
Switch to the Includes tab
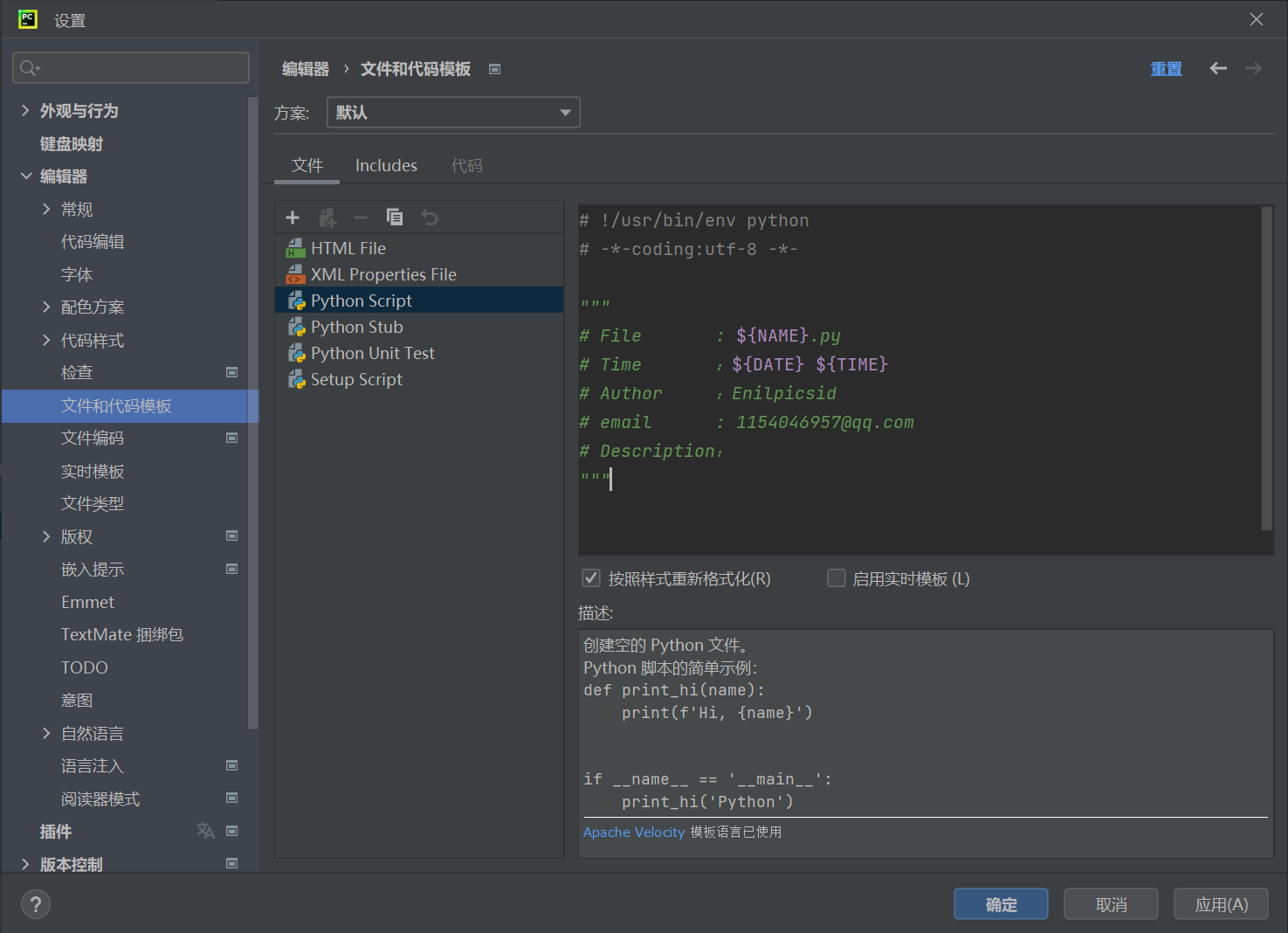(x=386, y=165)
